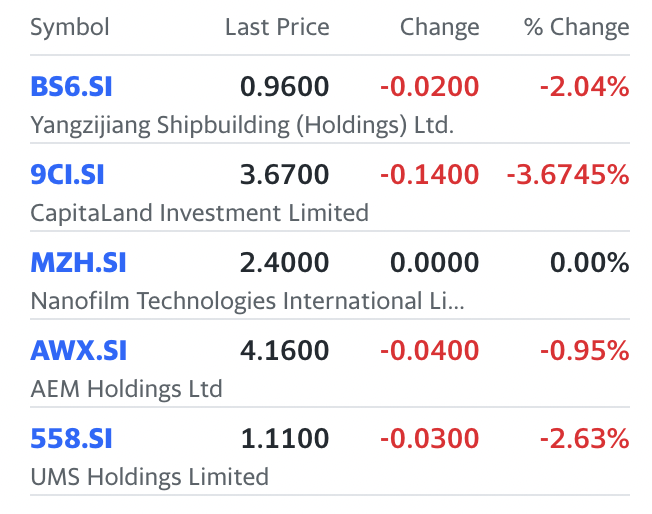Image resolution: width=652 pixels, height=514 pixels.
Task: Click AWX.SI change value -0.0400
Action: 429,351
